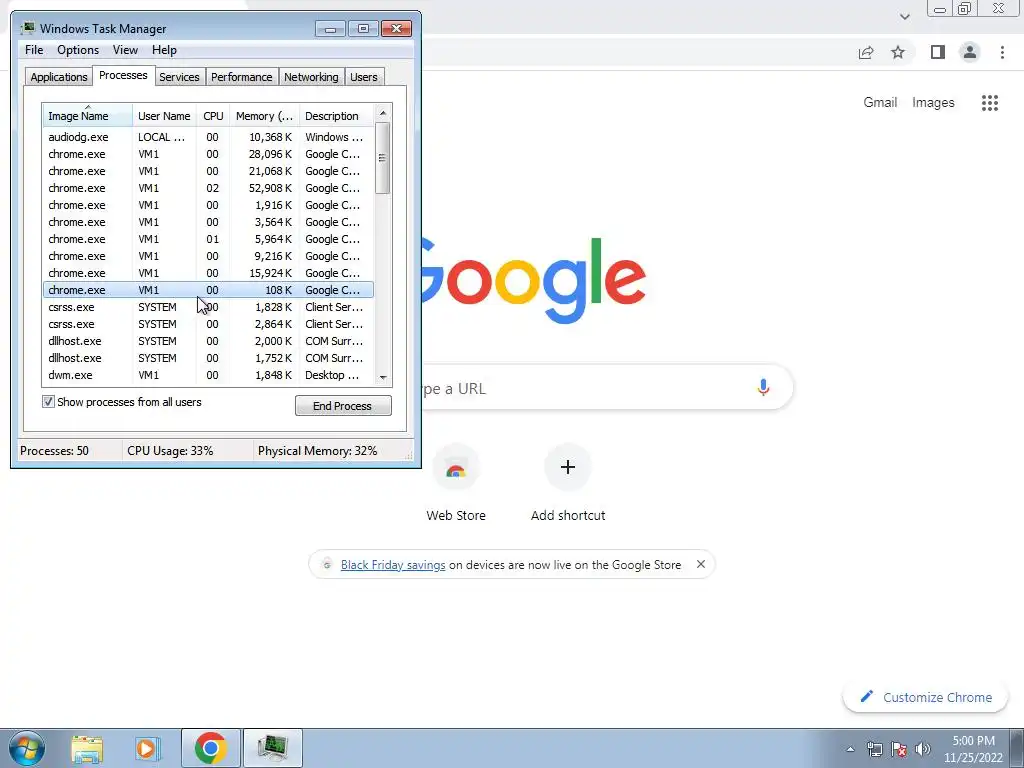This screenshot has width=1024, height=768.
Task: Click process list scroll up arrow
Action: pos(383,112)
